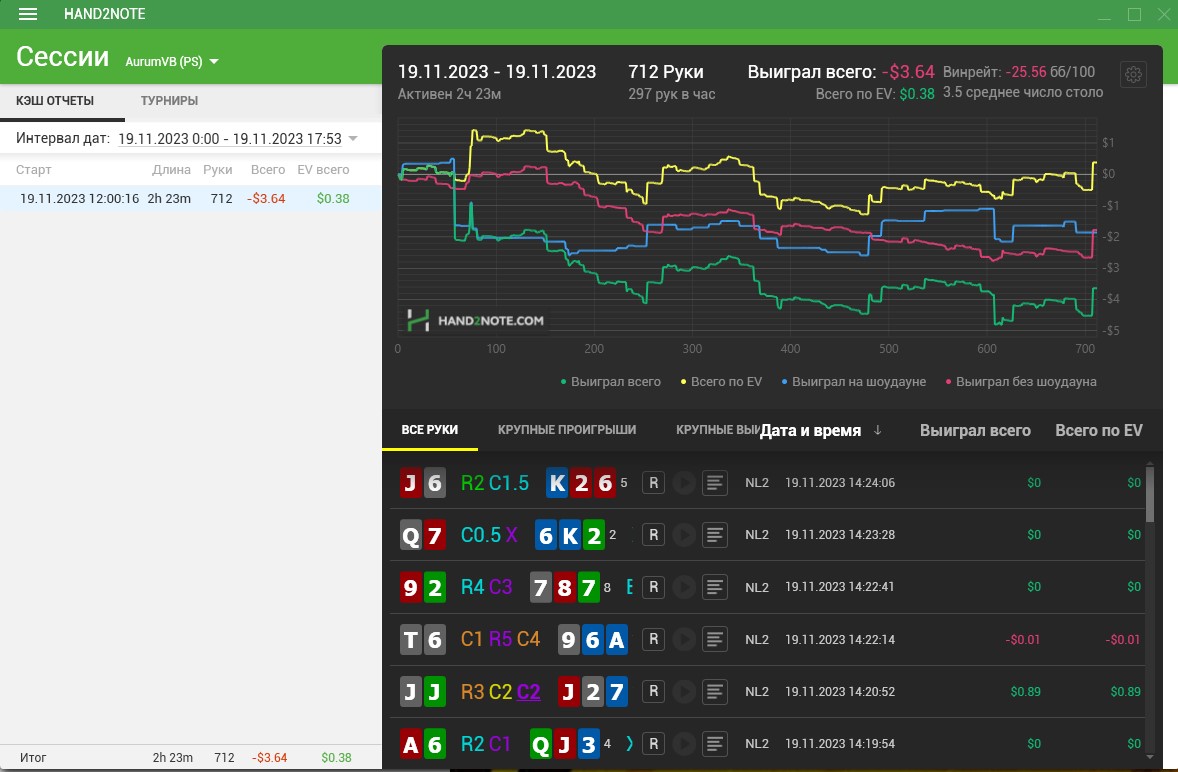The height and width of the screenshot is (772, 1178).
Task: Sort hands by 'Выиграл всего' column
Action: [x=975, y=430]
